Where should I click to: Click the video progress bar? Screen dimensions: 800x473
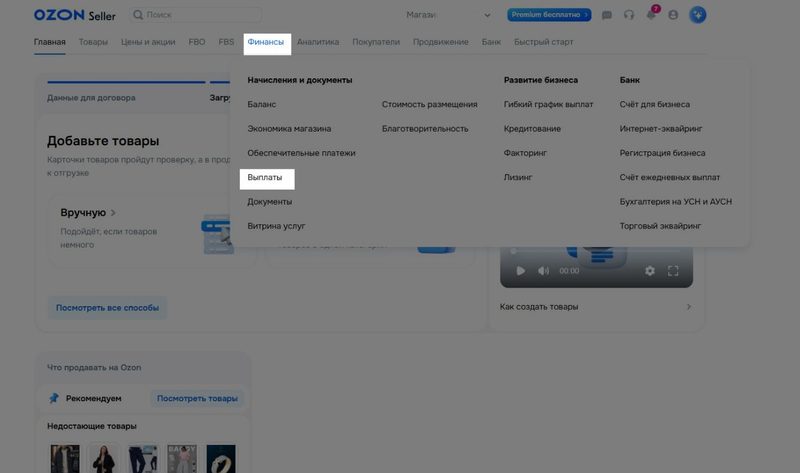point(596,251)
